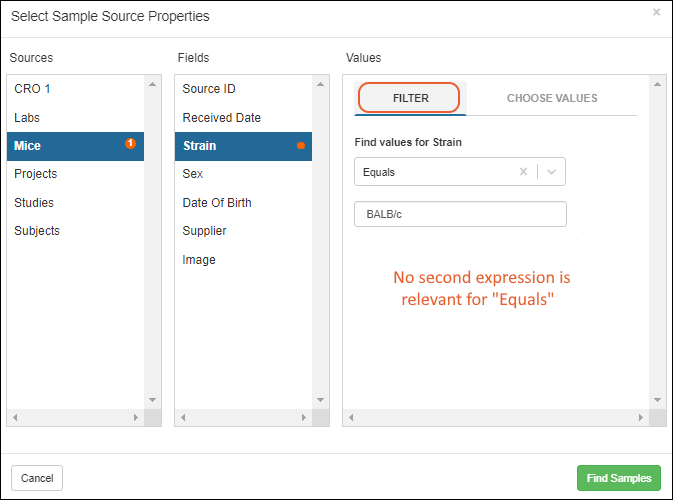The height and width of the screenshot is (500, 673).
Task: Click down arrow of Values vertical scrollbar
Action: coord(657,400)
